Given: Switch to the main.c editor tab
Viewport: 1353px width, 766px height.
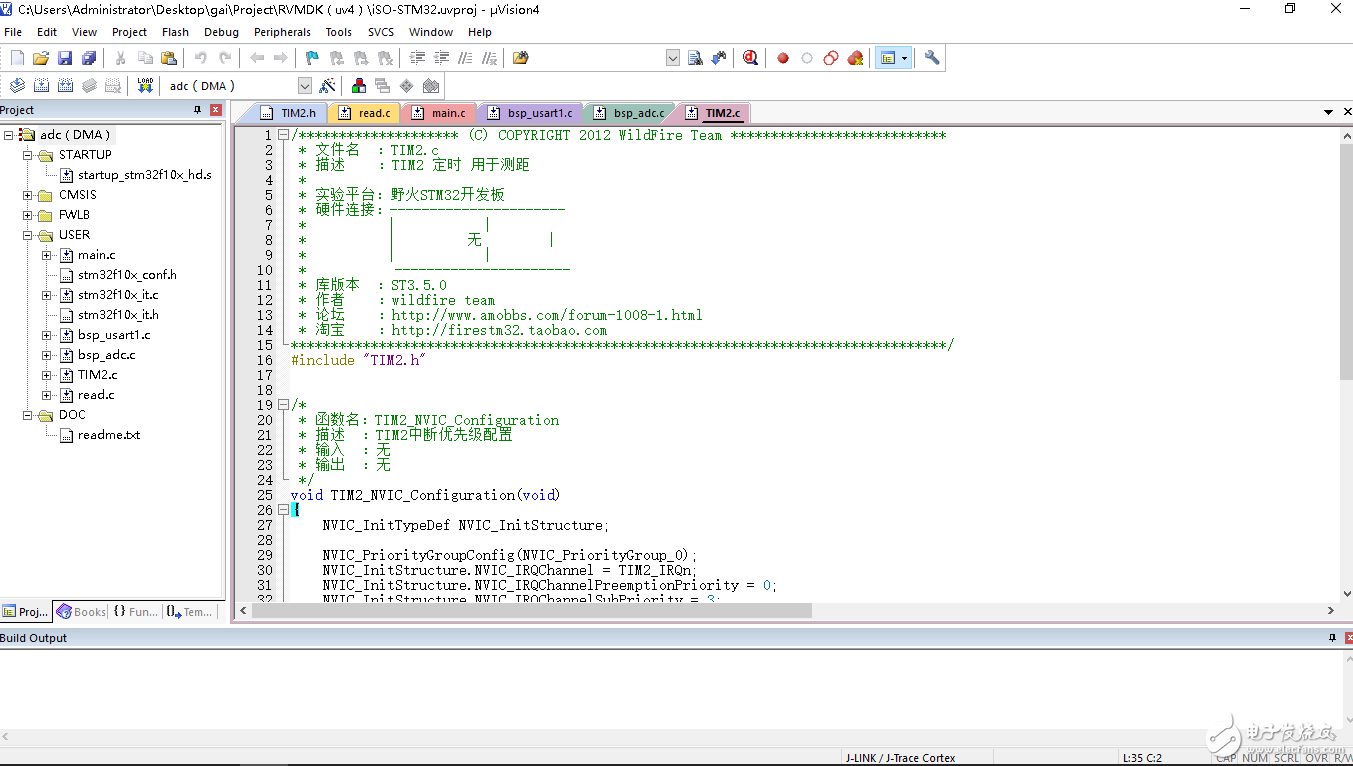Looking at the screenshot, I should 440,113.
